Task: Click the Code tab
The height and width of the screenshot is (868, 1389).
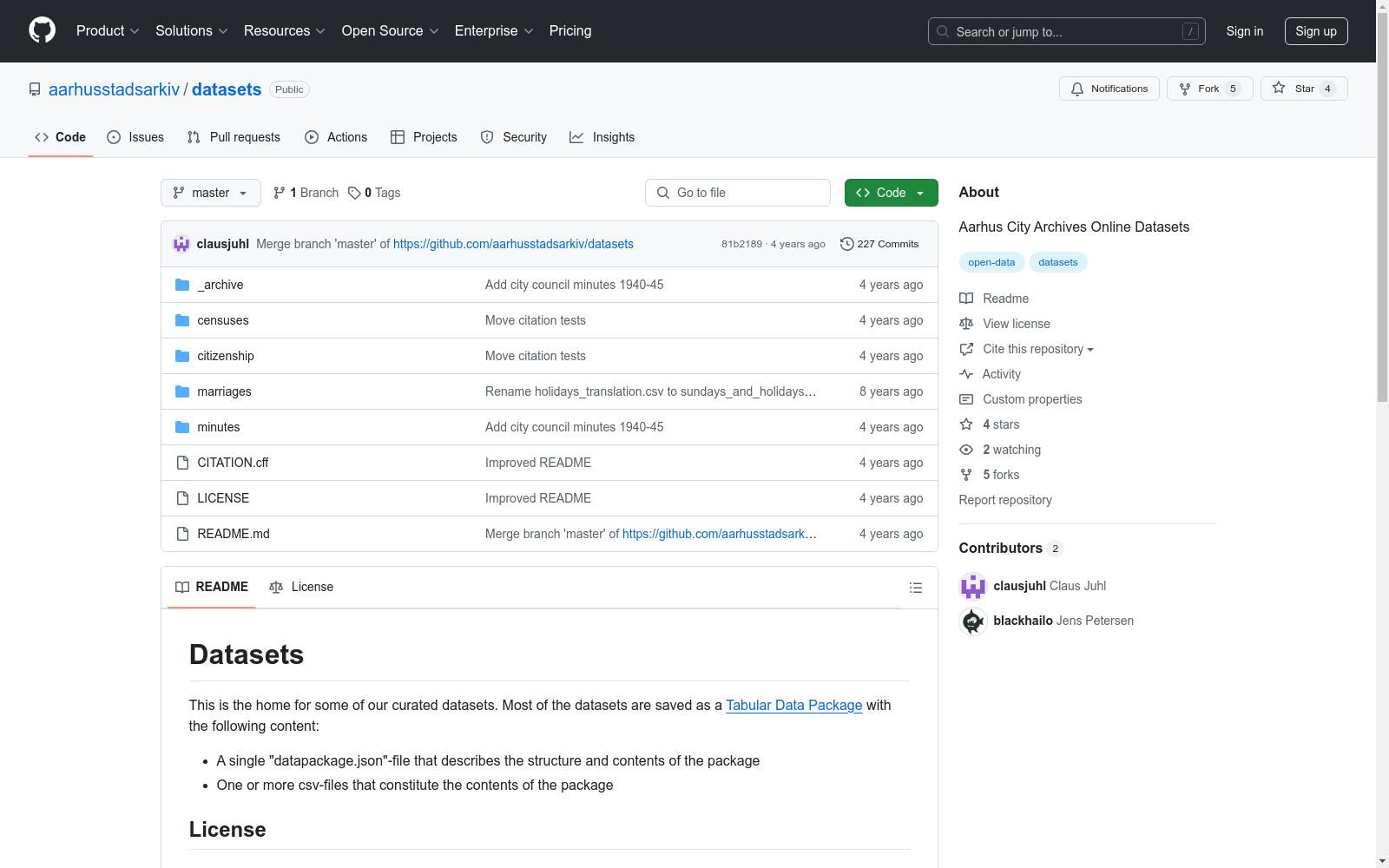Action: click(x=61, y=137)
